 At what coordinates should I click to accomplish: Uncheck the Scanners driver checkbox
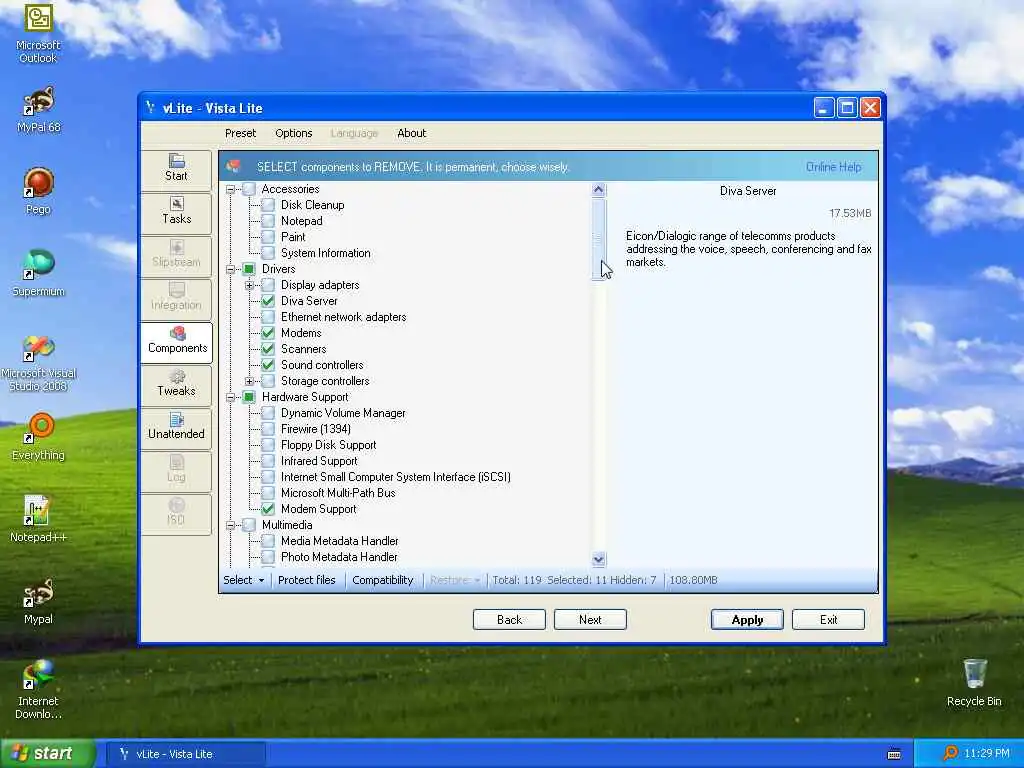pos(268,349)
